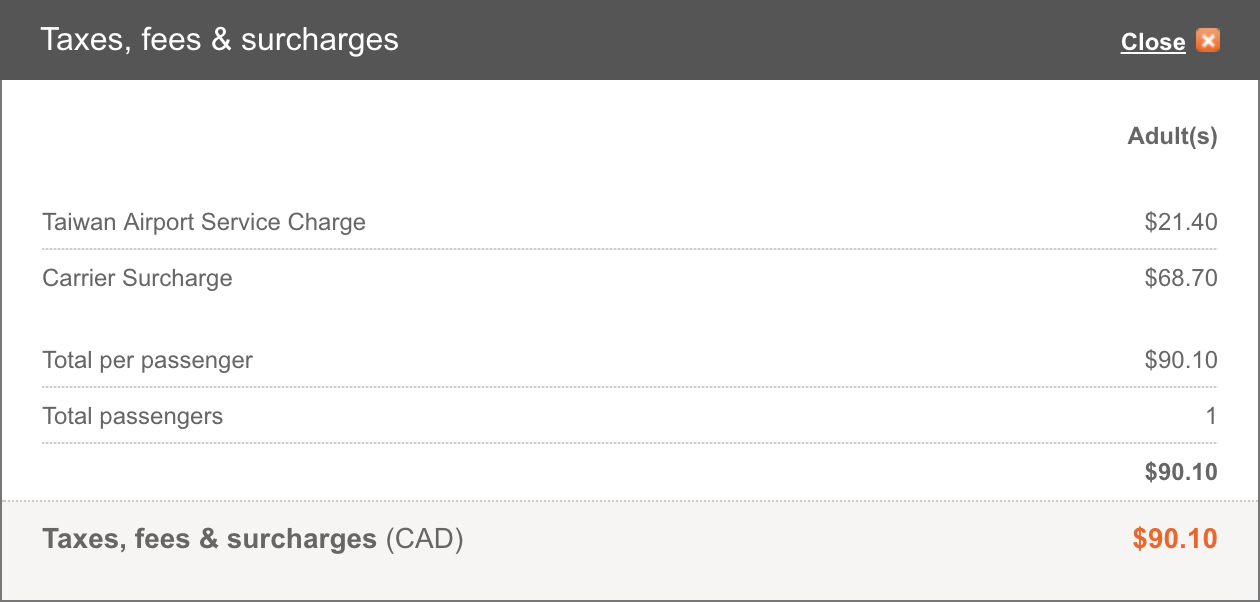Click the passenger count value 1

[1211, 416]
